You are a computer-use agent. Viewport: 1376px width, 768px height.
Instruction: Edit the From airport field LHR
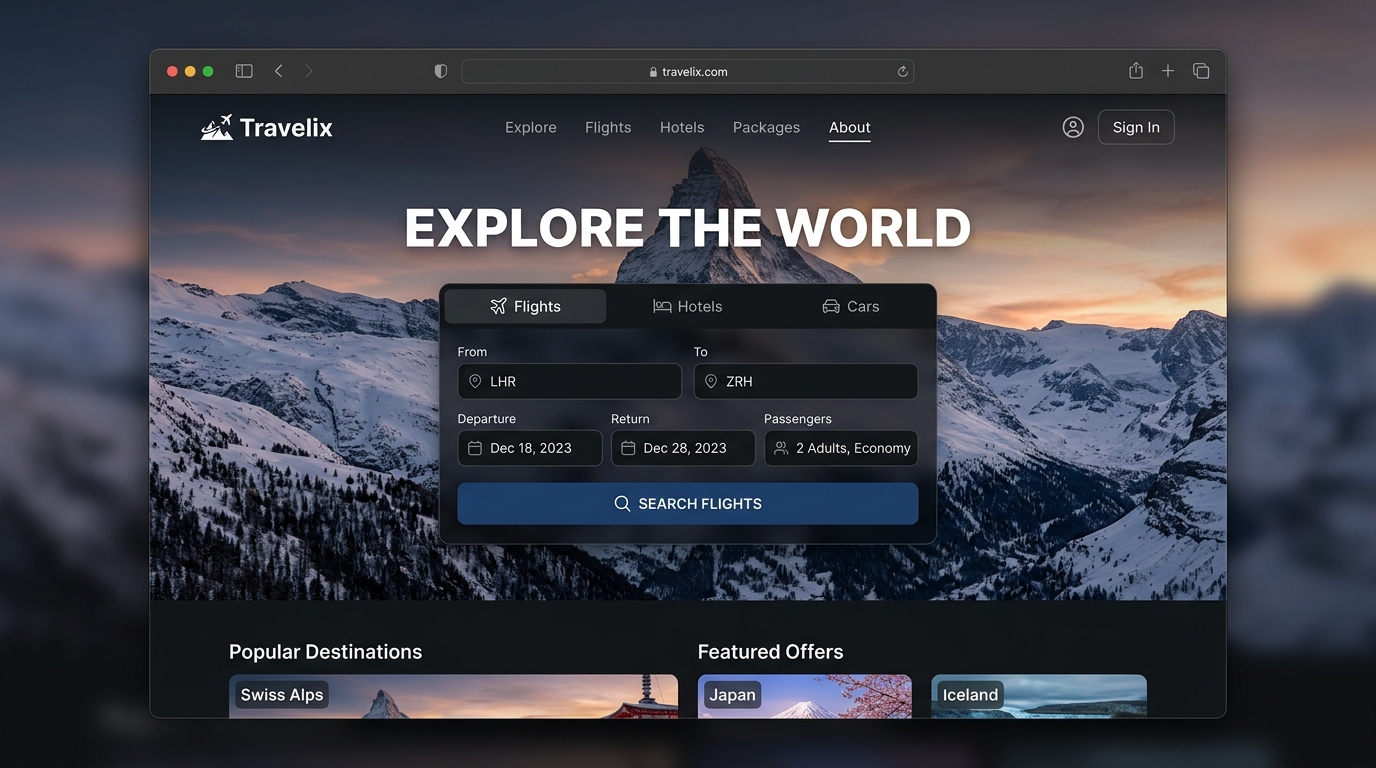tap(570, 381)
